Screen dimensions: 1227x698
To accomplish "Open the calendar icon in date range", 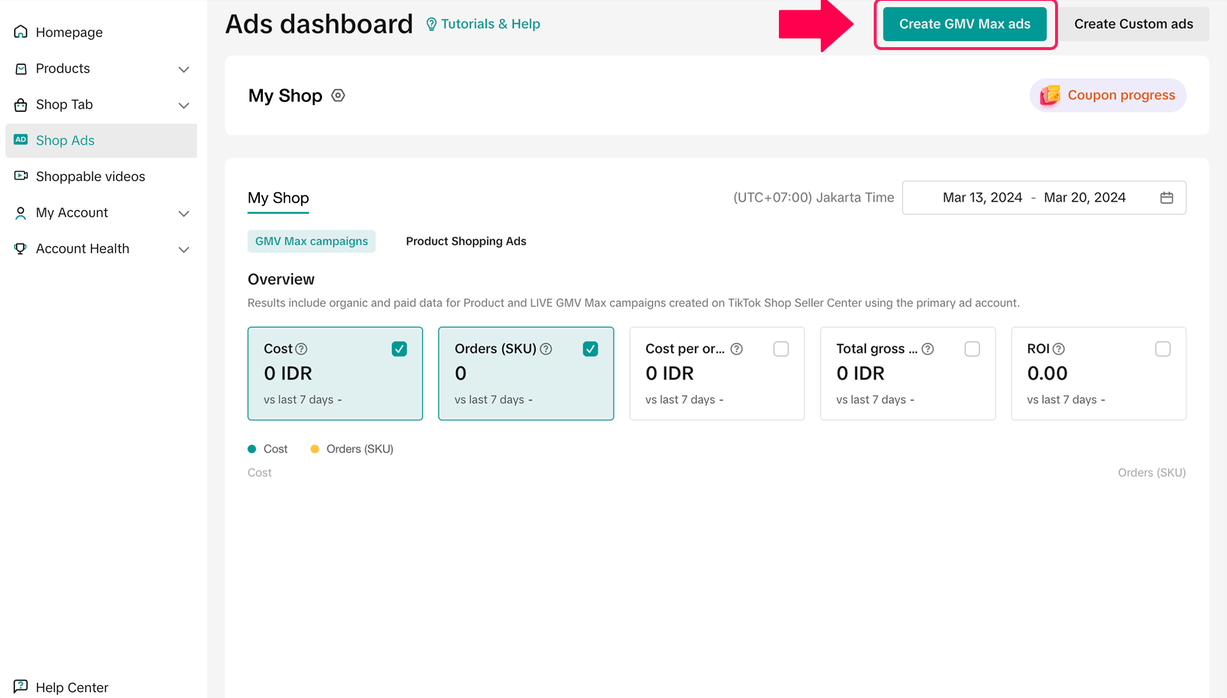I will [1166, 198].
